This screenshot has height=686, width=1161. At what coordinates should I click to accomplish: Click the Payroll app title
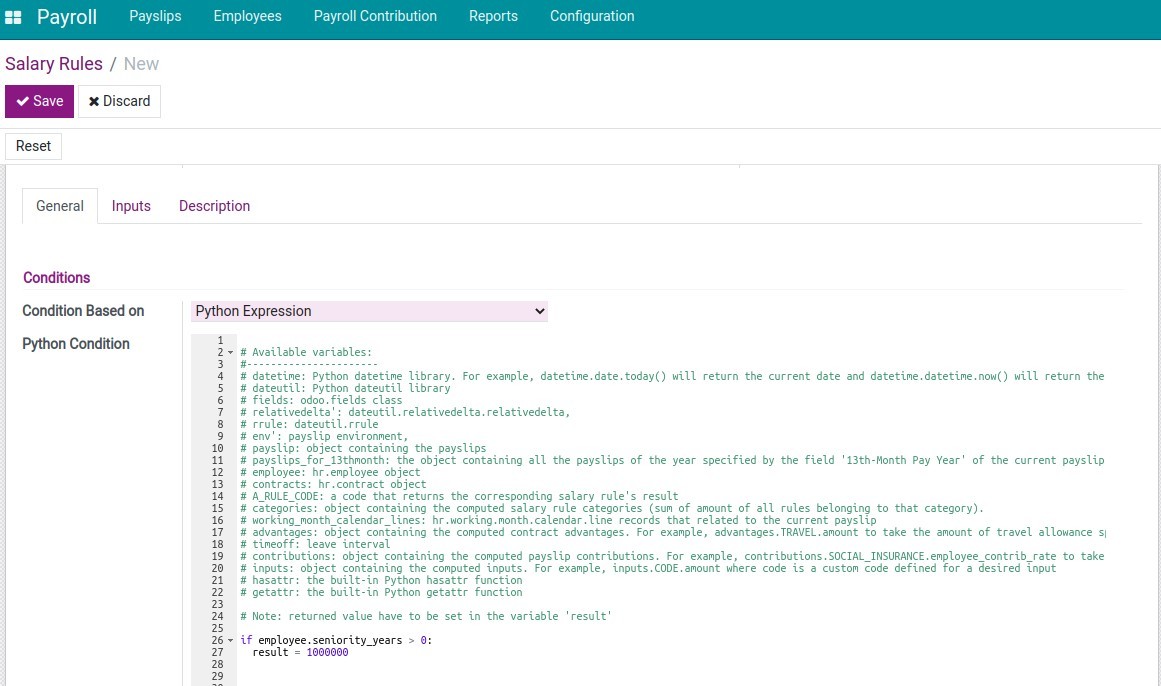pyautogui.click(x=67, y=17)
